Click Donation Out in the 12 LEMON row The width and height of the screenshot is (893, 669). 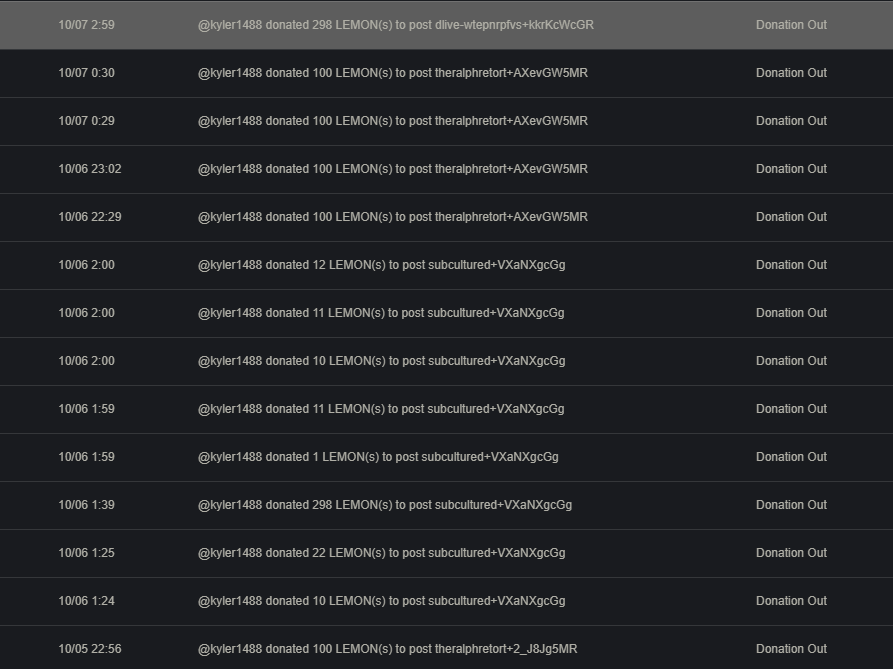791,265
